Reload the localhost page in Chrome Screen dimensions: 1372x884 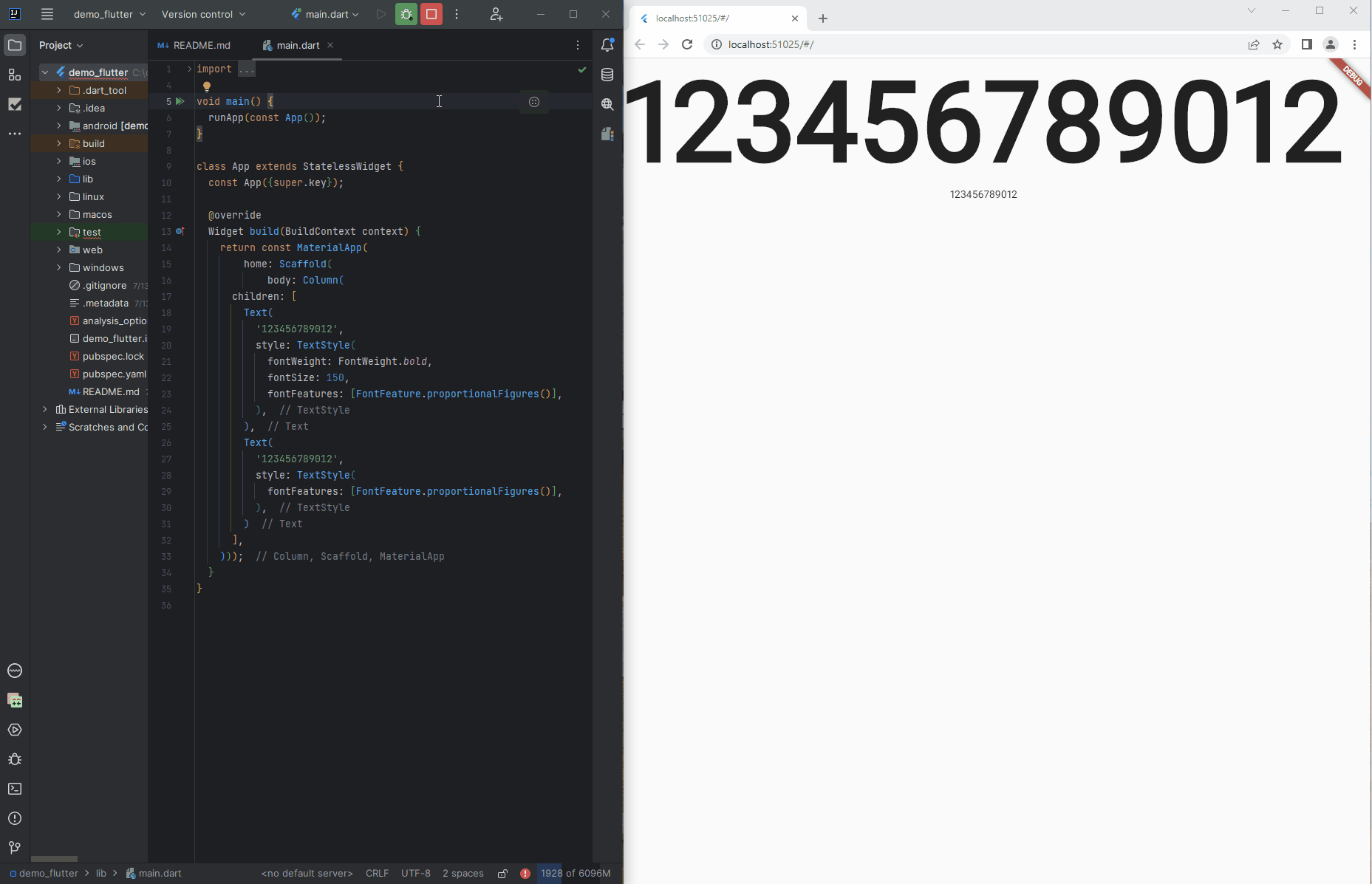click(686, 44)
